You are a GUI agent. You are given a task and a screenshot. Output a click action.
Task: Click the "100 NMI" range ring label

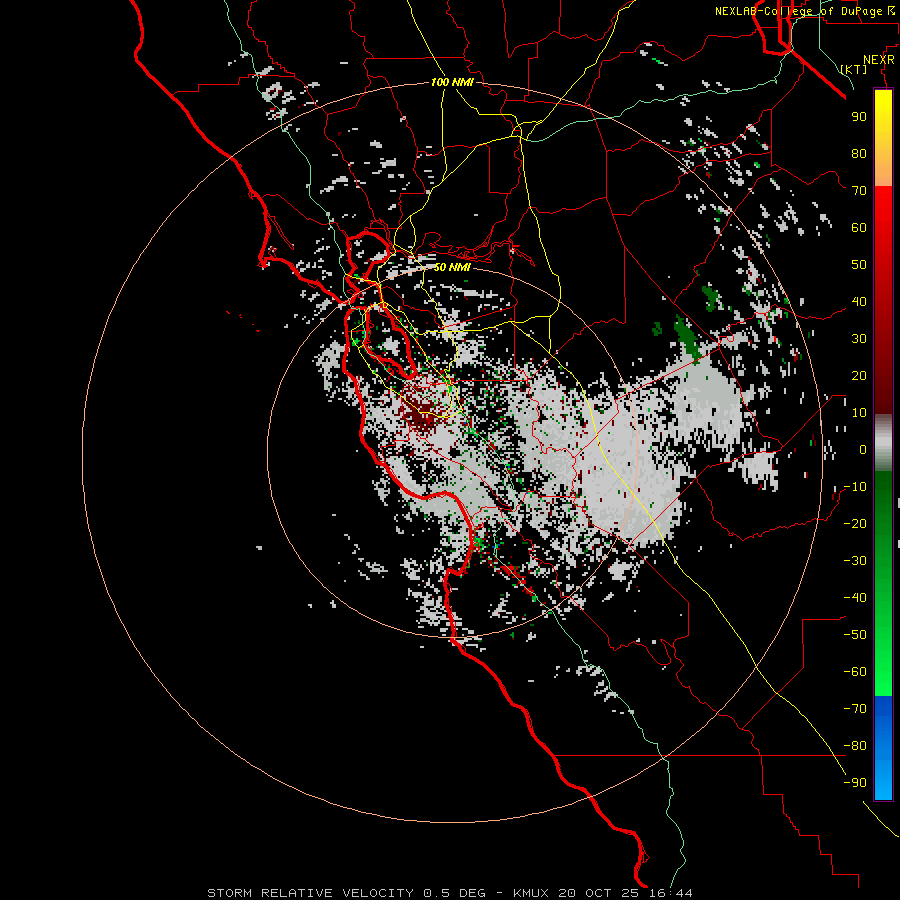[x=452, y=82]
